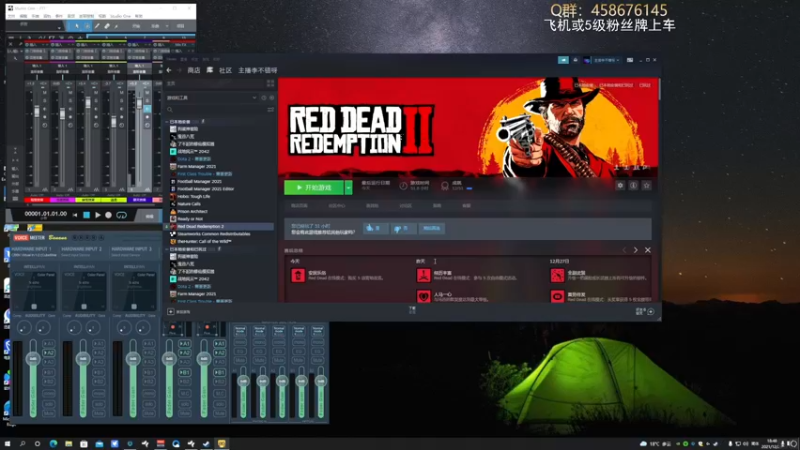Click the recent clock icon in library filter row
Viewport: 800px width, 450px height.
264,97
